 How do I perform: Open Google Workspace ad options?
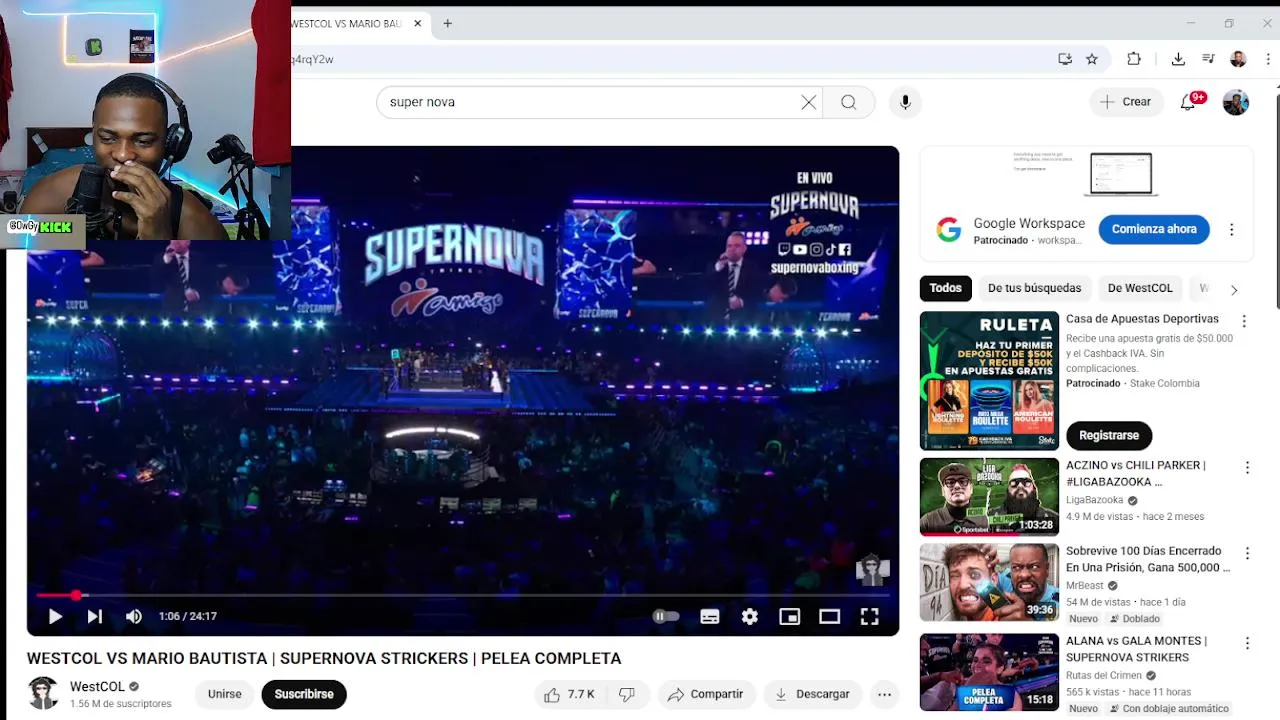[x=1231, y=229]
